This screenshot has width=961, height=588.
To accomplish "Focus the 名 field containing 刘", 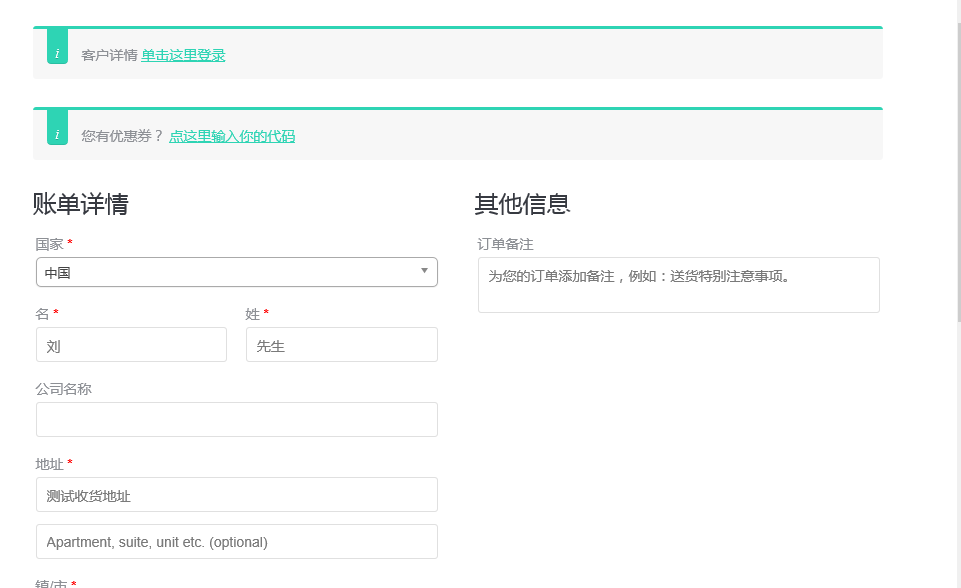I will coord(131,345).
